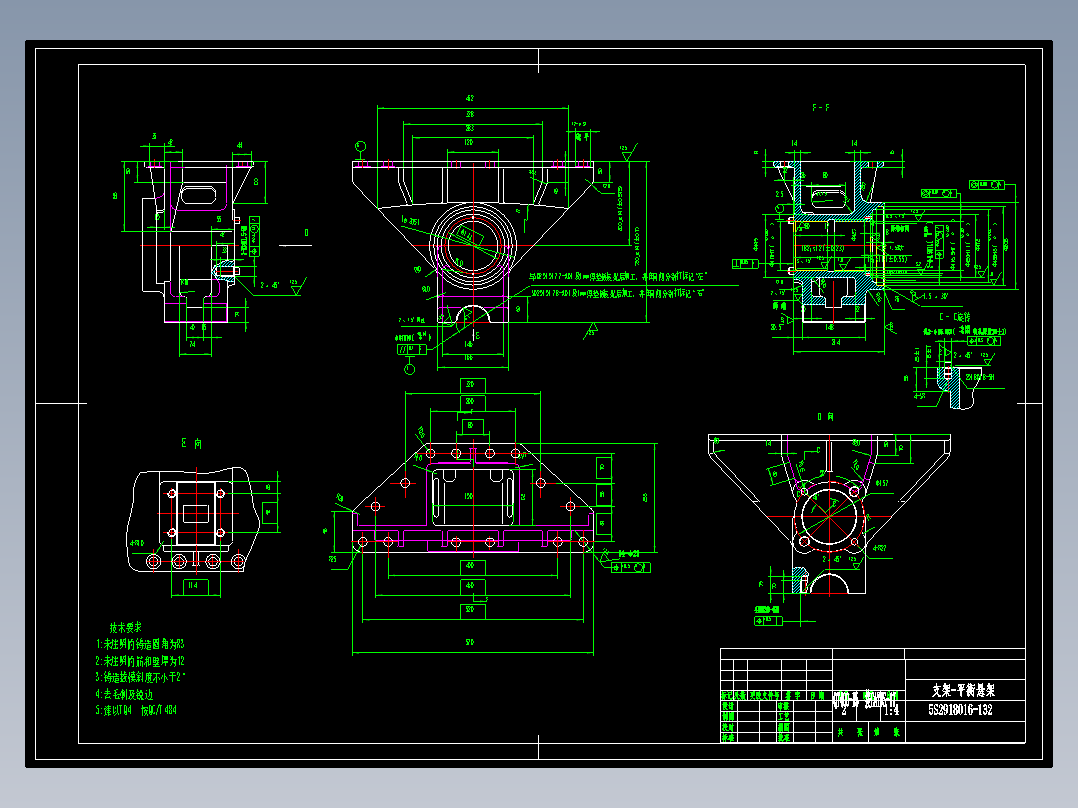Select technical note 4 去毛刺及锐边

click(x=124, y=695)
